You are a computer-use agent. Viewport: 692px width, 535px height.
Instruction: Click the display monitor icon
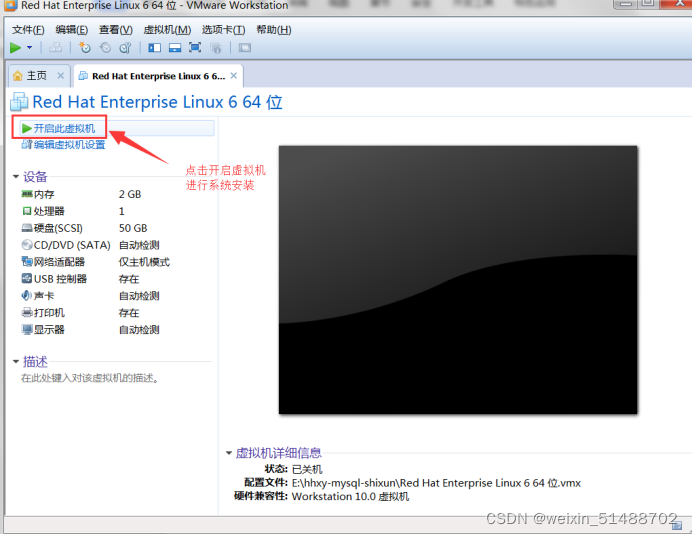tap(27, 329)
